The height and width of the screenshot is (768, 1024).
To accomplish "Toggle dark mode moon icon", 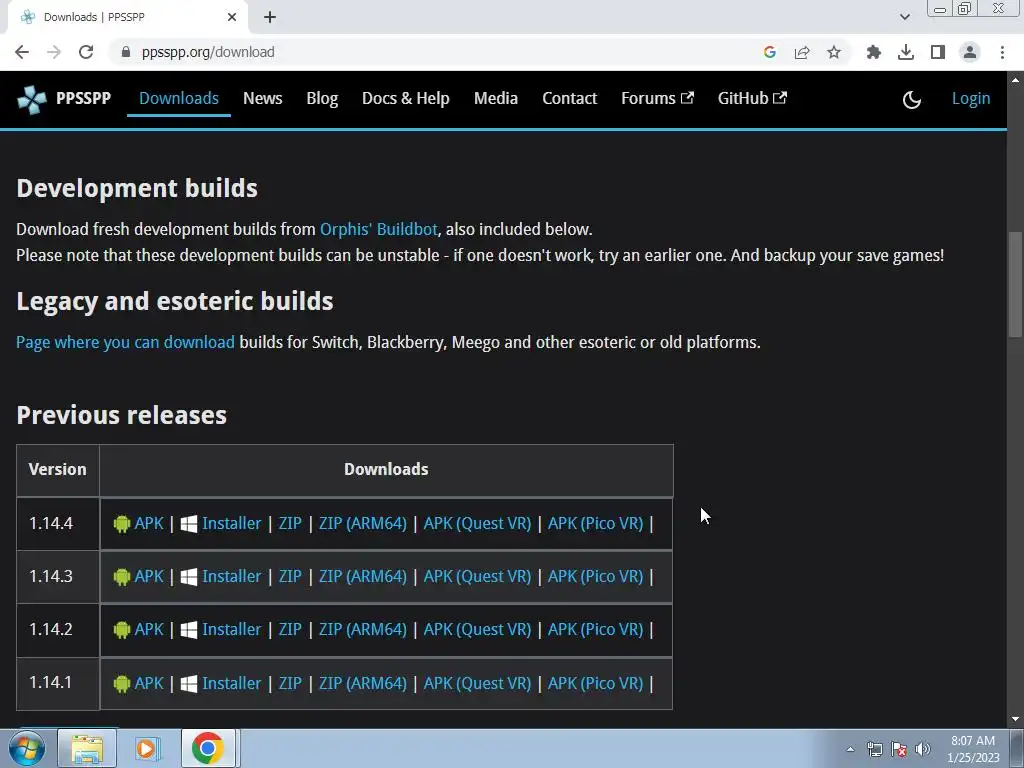I will 912,99.
